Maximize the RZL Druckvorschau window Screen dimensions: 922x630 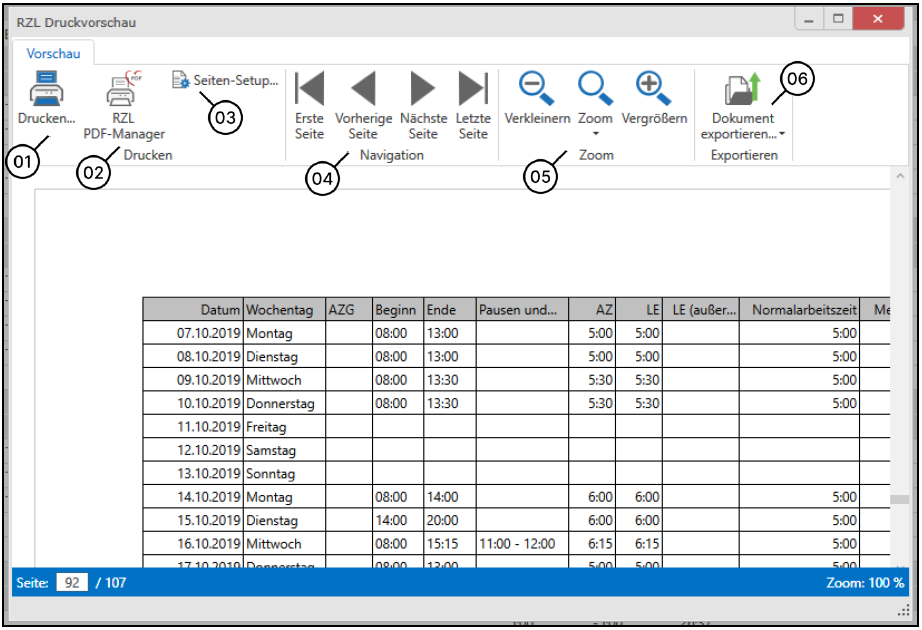(838, 20)
